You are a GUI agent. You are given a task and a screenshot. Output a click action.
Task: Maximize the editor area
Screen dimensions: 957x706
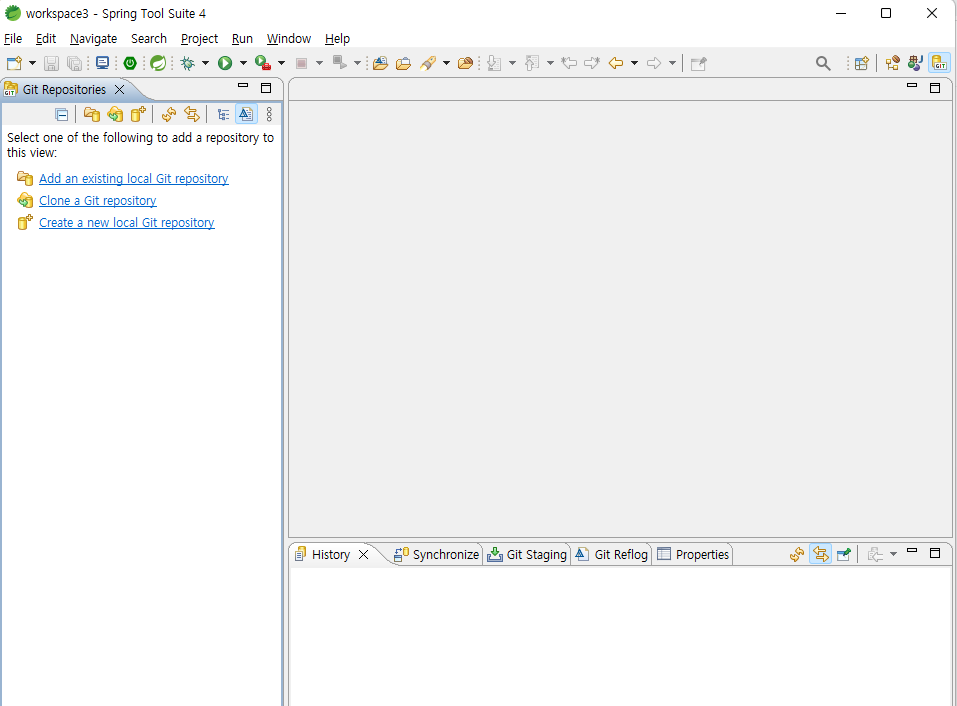pyautogui.click(x=934, y=88)
